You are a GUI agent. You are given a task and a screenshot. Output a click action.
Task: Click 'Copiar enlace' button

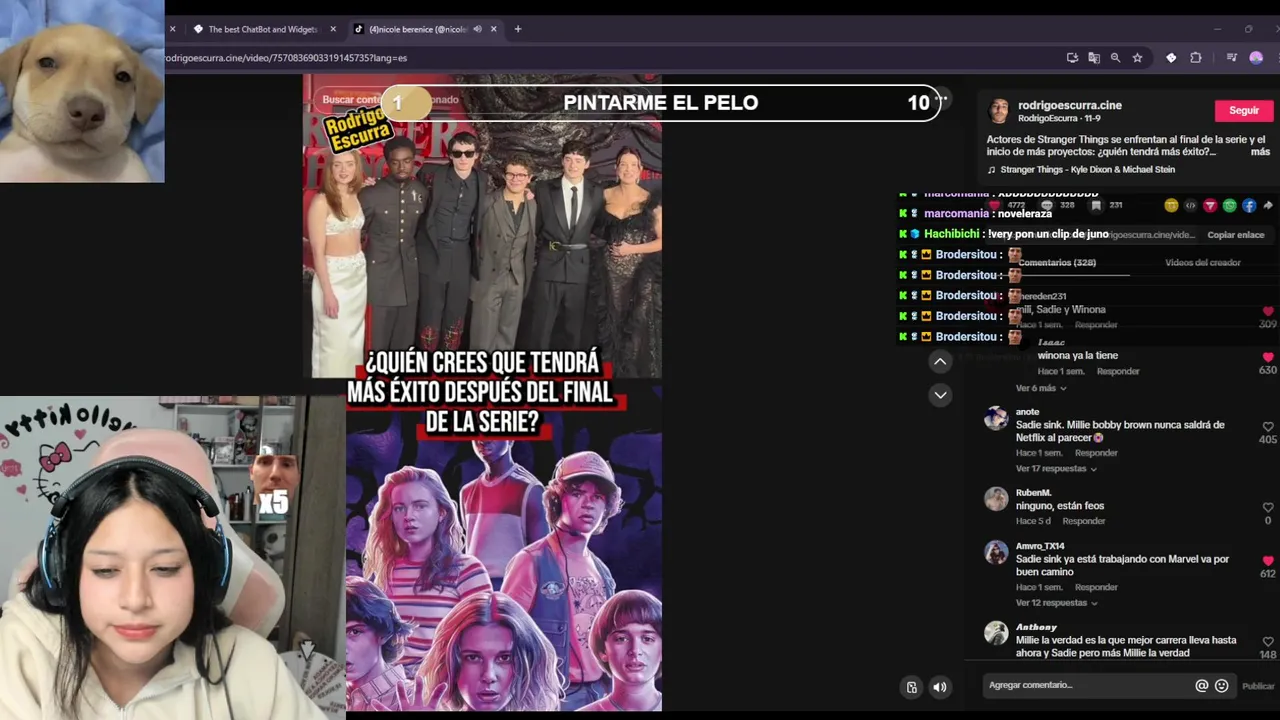coord(1236,235)
